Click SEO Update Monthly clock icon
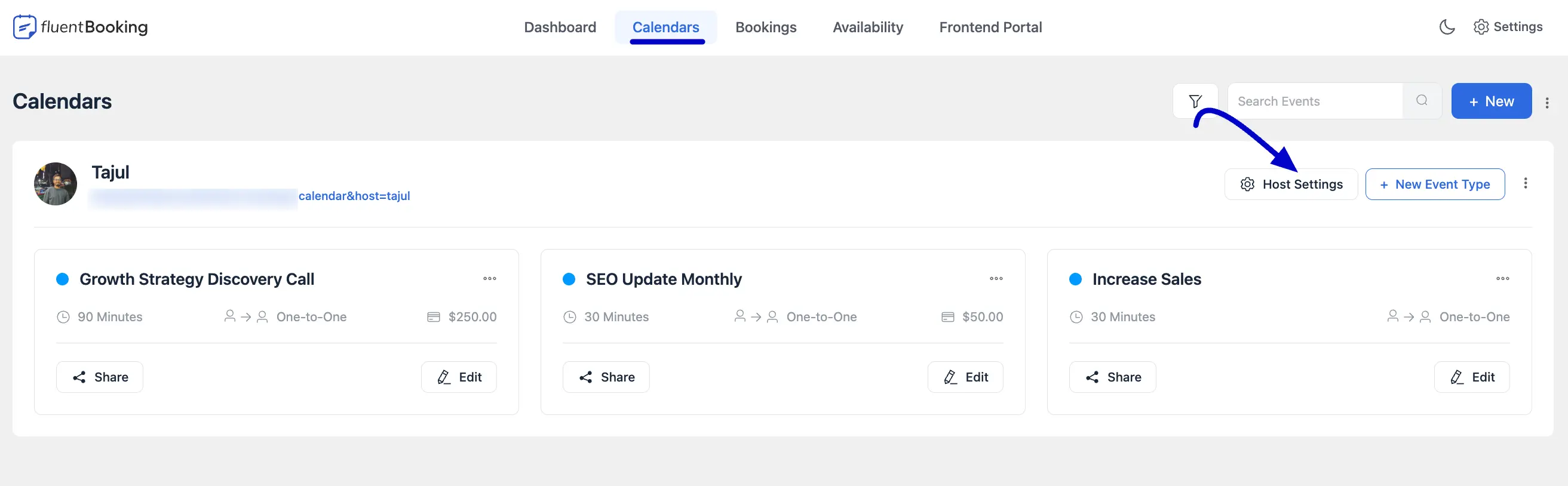 pos(570,317)
